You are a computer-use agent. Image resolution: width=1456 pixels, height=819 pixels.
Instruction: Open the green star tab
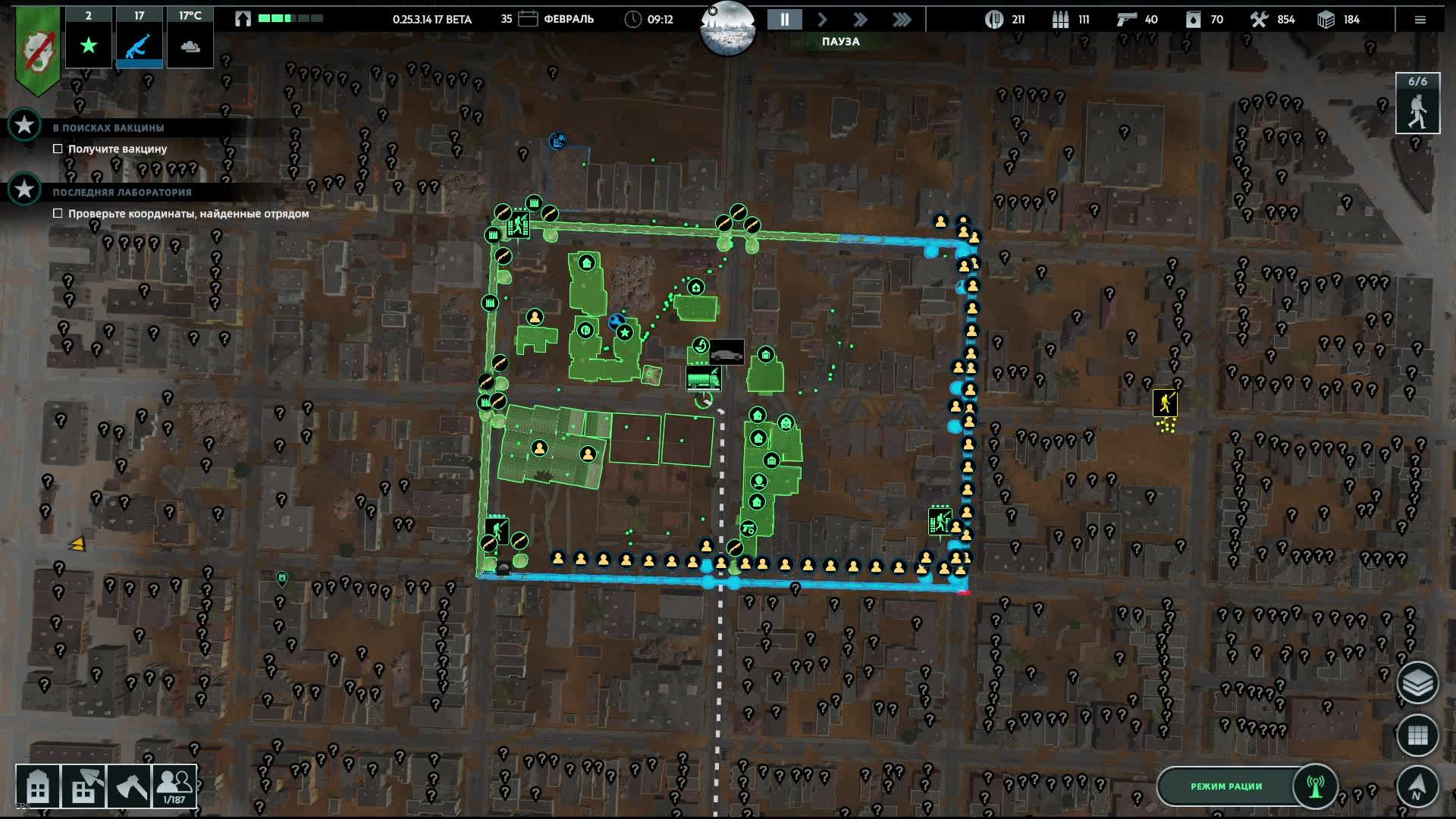point(89,41)
